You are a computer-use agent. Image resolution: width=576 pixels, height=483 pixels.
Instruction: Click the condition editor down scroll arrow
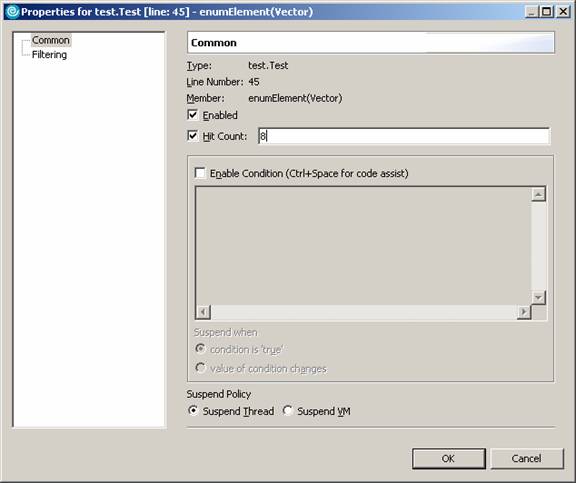tap(538, 298)
